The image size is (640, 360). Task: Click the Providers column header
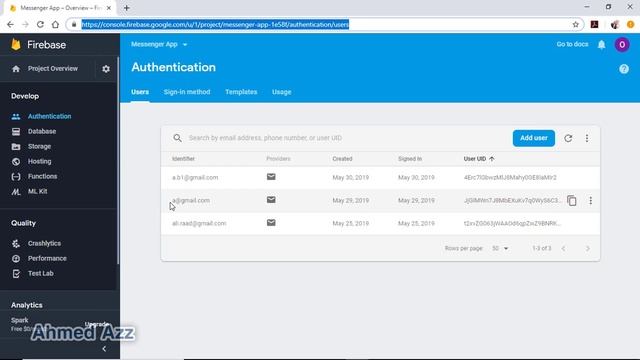[278, 159]
